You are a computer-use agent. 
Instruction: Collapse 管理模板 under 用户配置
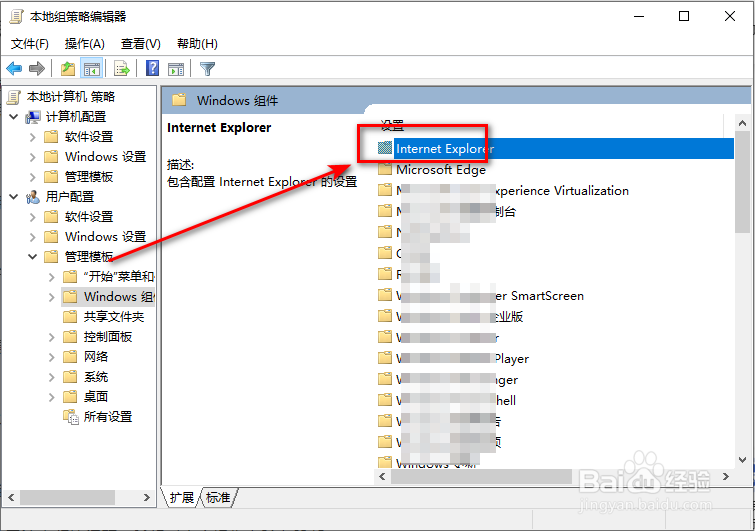[32, 257]
